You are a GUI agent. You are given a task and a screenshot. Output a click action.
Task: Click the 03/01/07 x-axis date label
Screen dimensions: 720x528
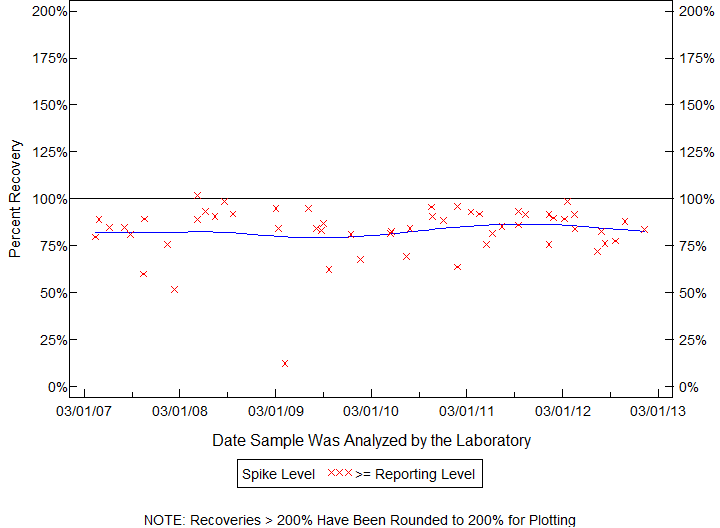[84, 410]
